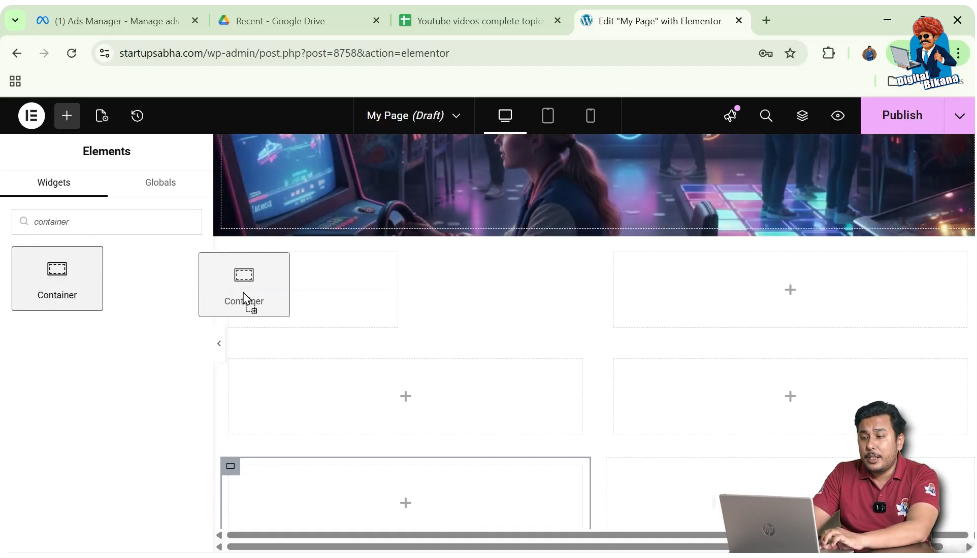The image size is (977, 558).
Task: Open the Site Settings document icon
Action: point(102,116)
